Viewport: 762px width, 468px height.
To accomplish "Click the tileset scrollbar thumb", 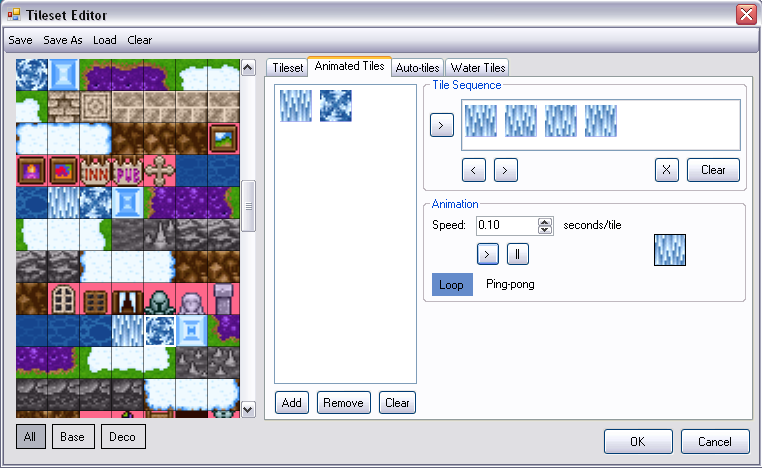I will tap(248, 207).
